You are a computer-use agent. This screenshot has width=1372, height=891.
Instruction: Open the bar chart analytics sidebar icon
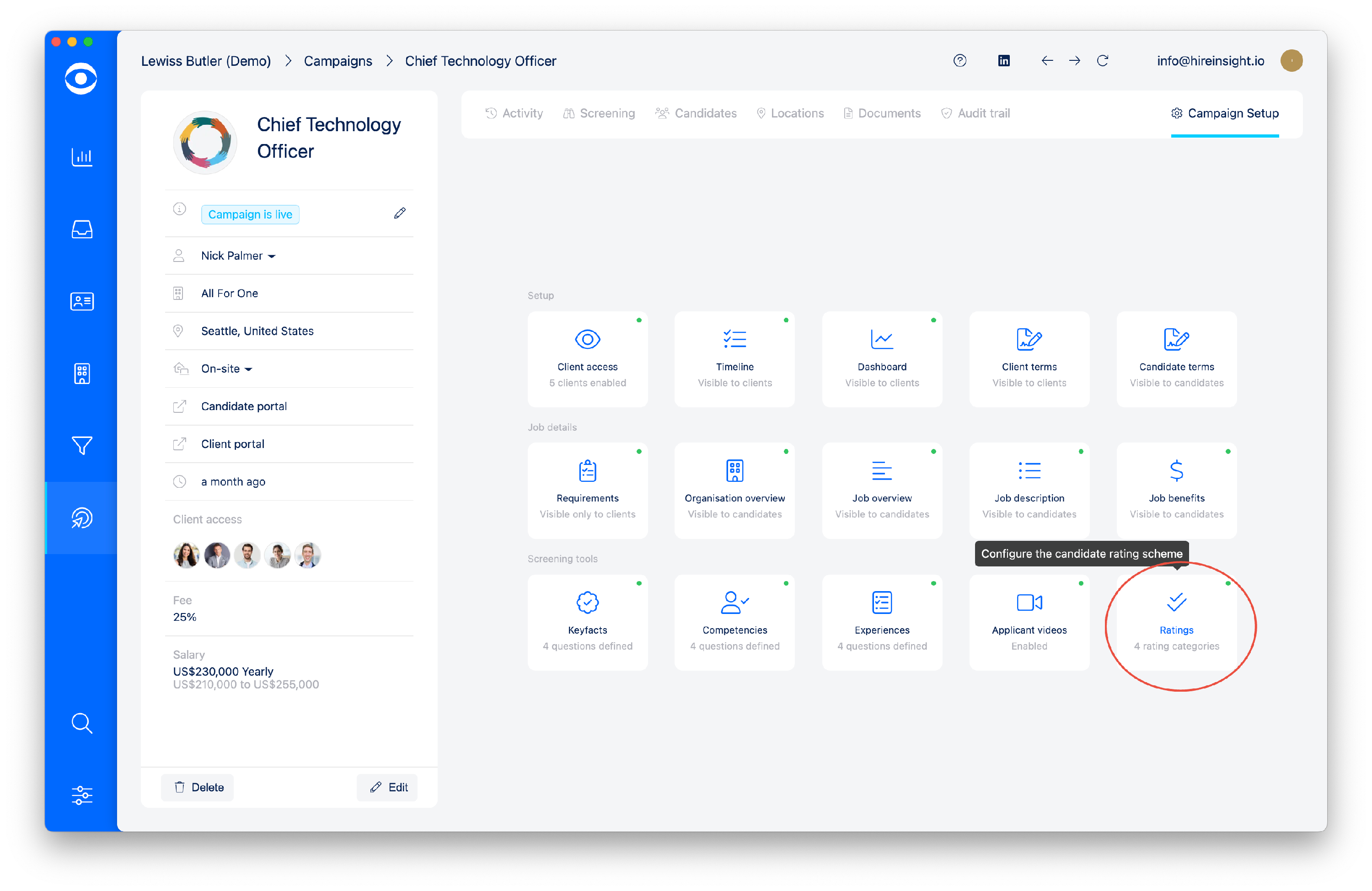82,157
